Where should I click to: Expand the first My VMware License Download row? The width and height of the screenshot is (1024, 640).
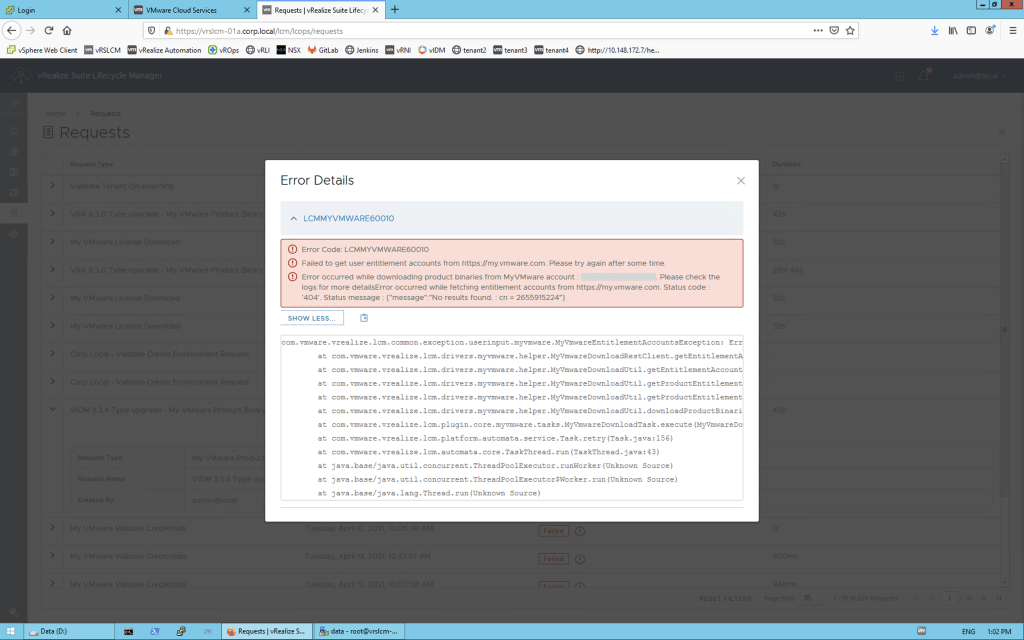pyautogui.click(x=53, y=242)
